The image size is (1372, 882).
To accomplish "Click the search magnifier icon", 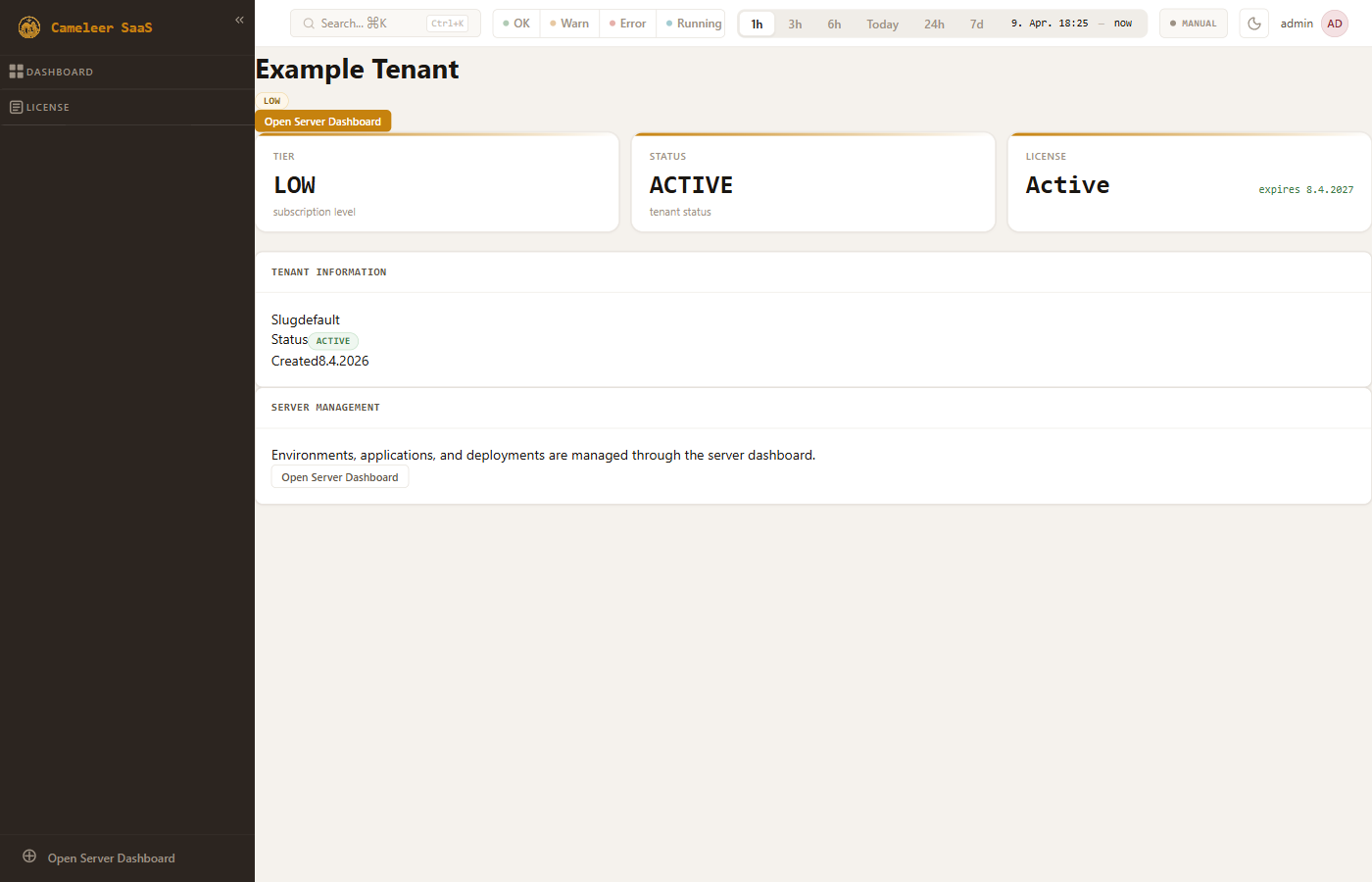I will [x=309, y=24].
